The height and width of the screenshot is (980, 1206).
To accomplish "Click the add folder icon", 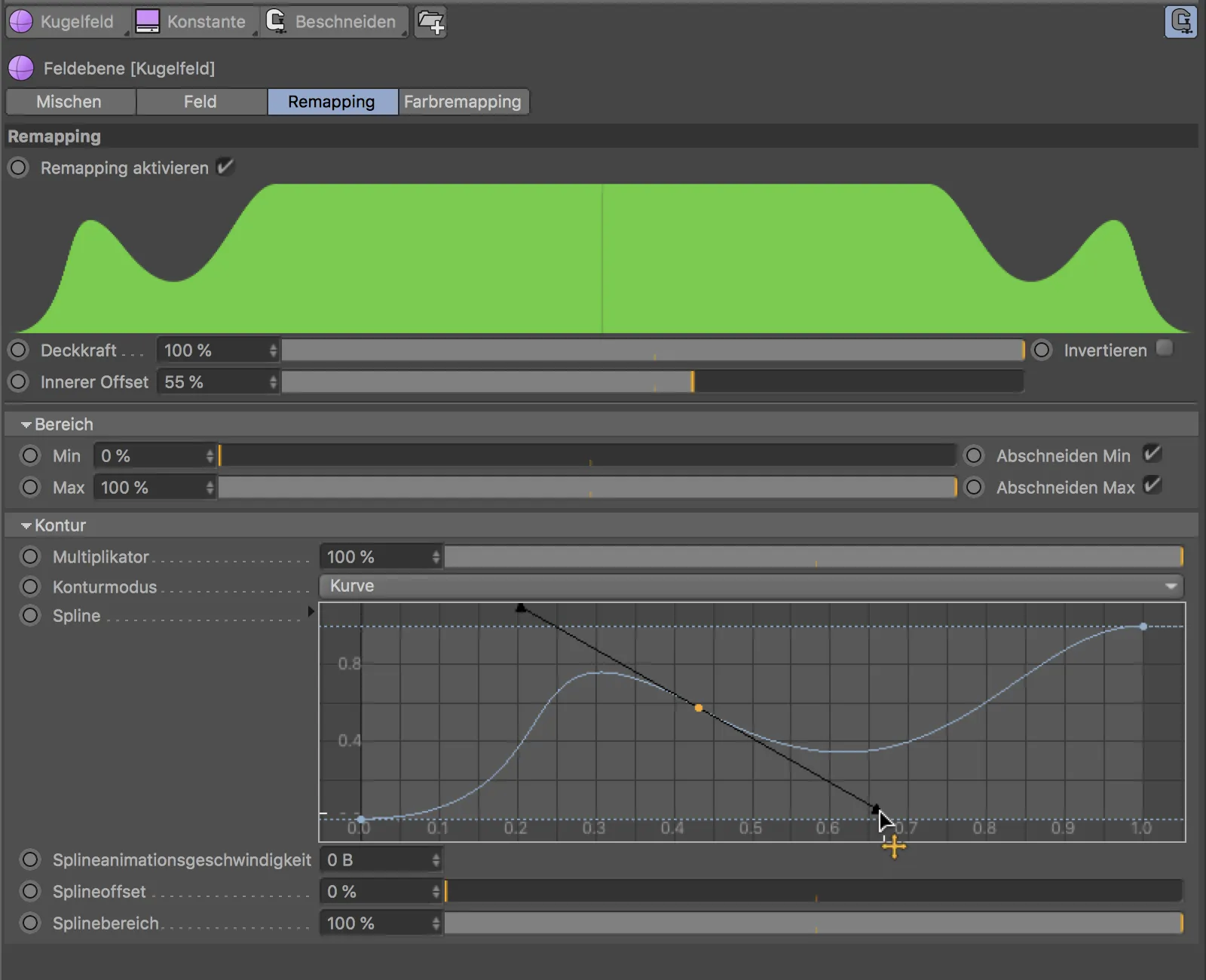I will click(430, 22).
